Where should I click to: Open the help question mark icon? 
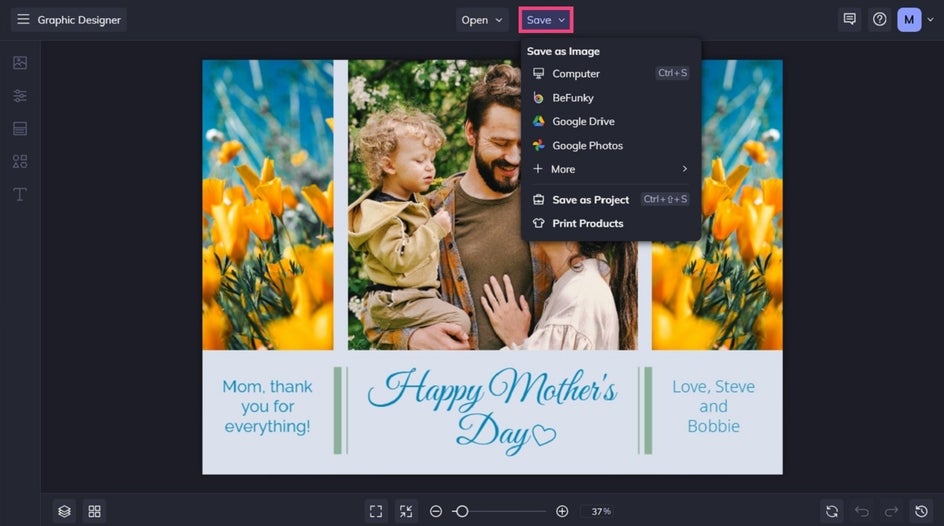(x=880, y=19)
